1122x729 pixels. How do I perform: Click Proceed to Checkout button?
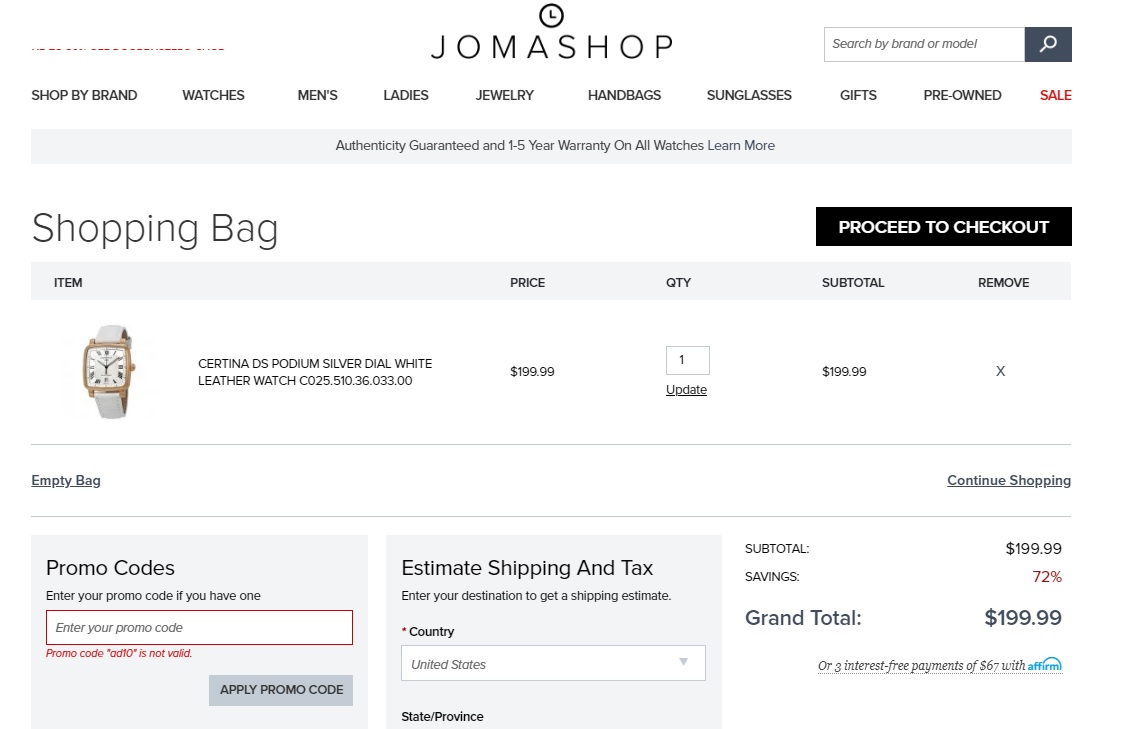tap(943, 227)
